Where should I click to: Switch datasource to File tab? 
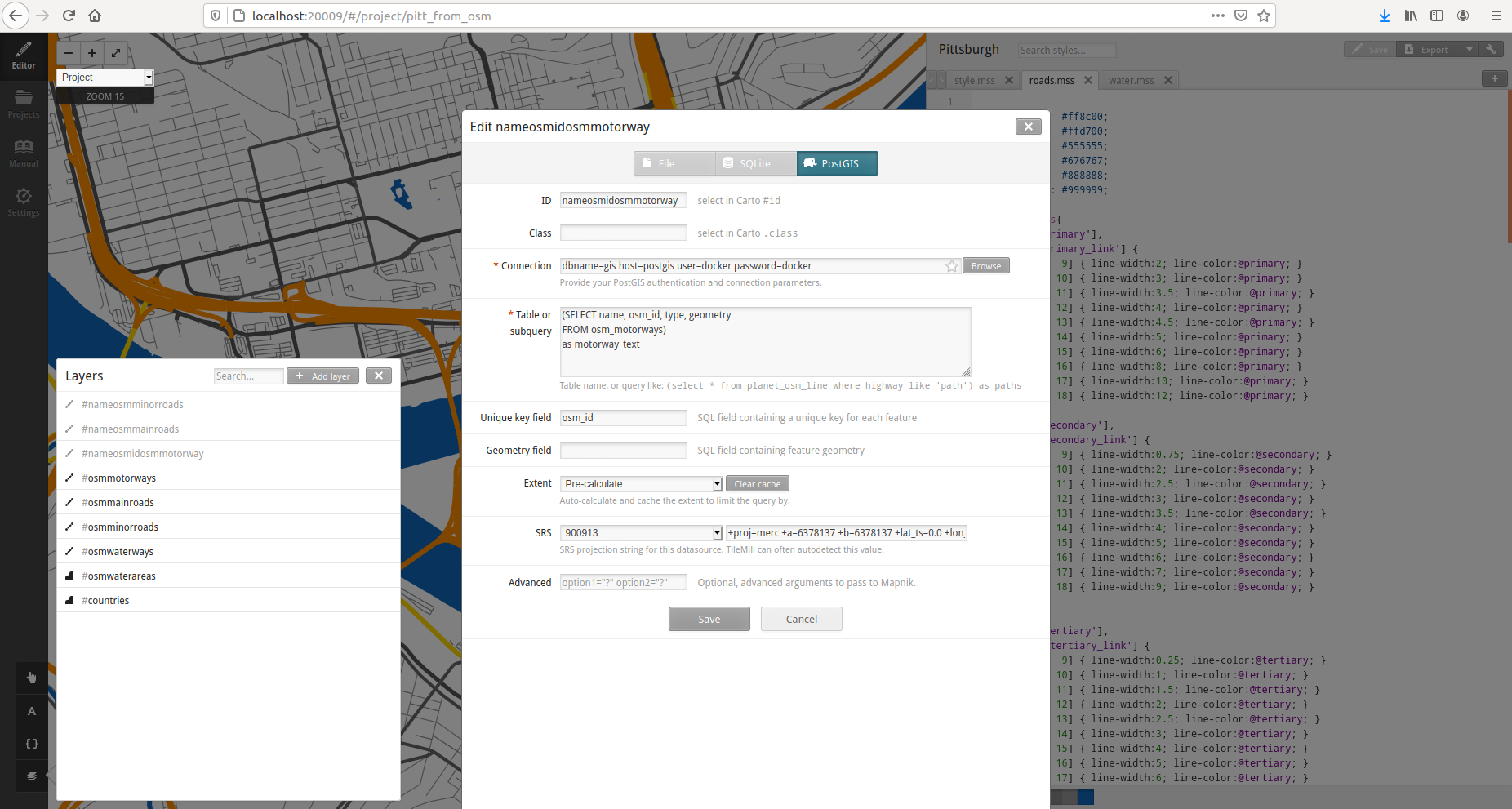coord(674,163)
